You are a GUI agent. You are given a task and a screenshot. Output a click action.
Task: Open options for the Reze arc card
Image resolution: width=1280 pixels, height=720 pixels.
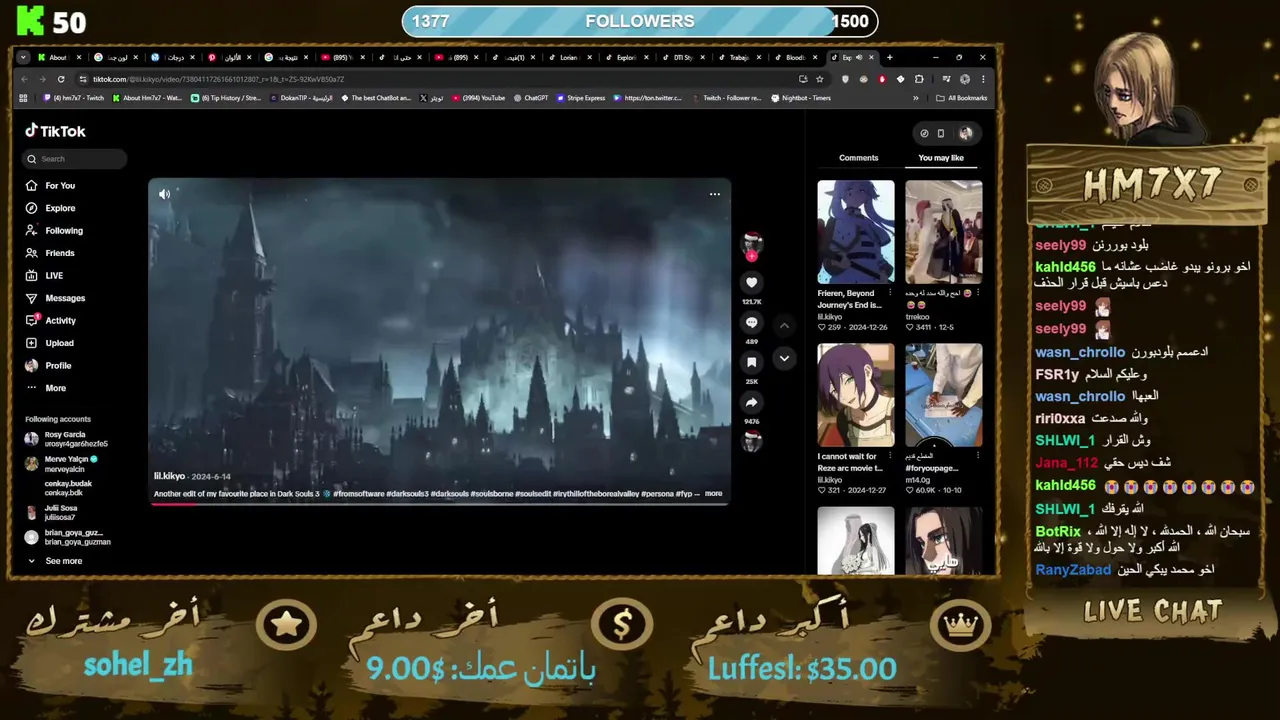(890, 456)
